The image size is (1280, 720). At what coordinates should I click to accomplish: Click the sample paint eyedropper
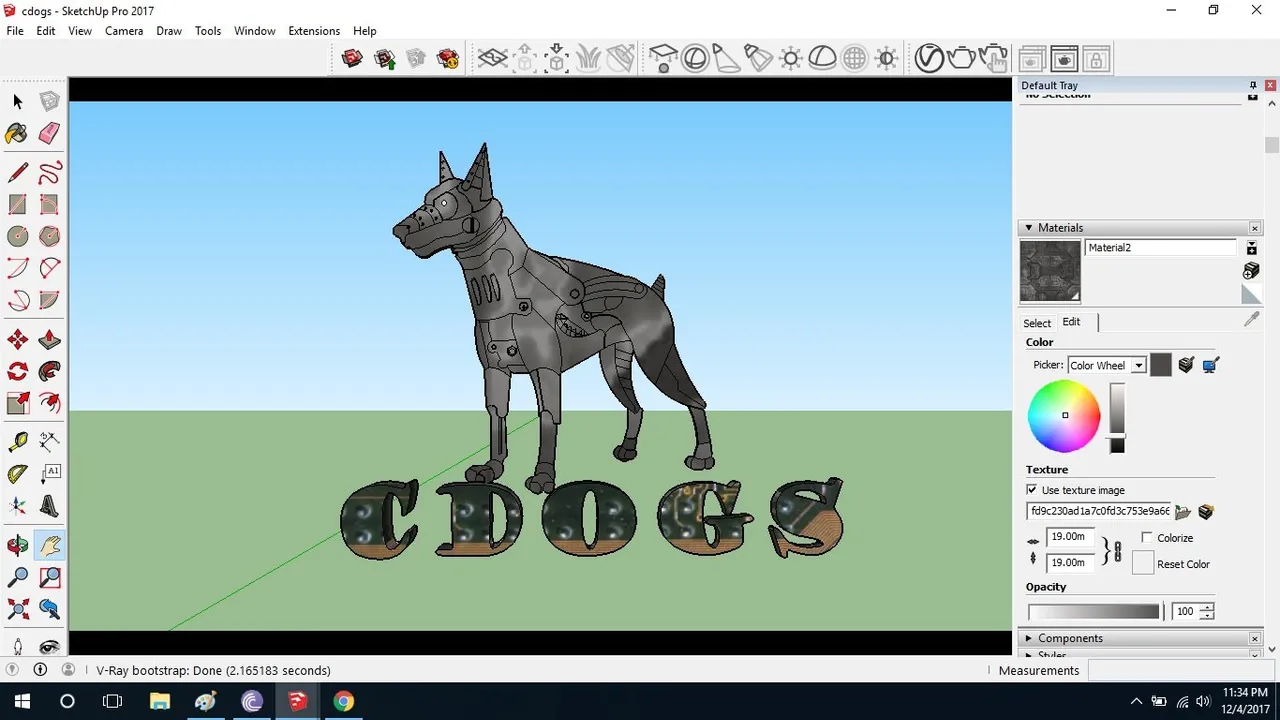pos(1251,319)
